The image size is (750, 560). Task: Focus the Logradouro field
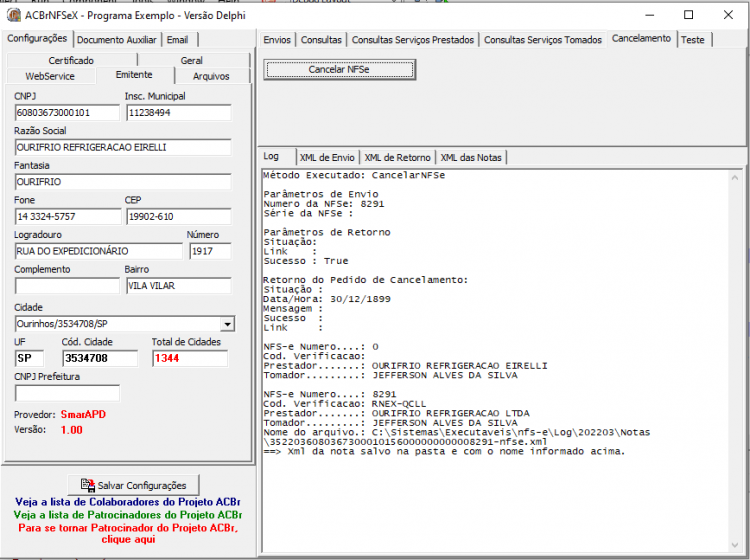click(x=99, y=251)
